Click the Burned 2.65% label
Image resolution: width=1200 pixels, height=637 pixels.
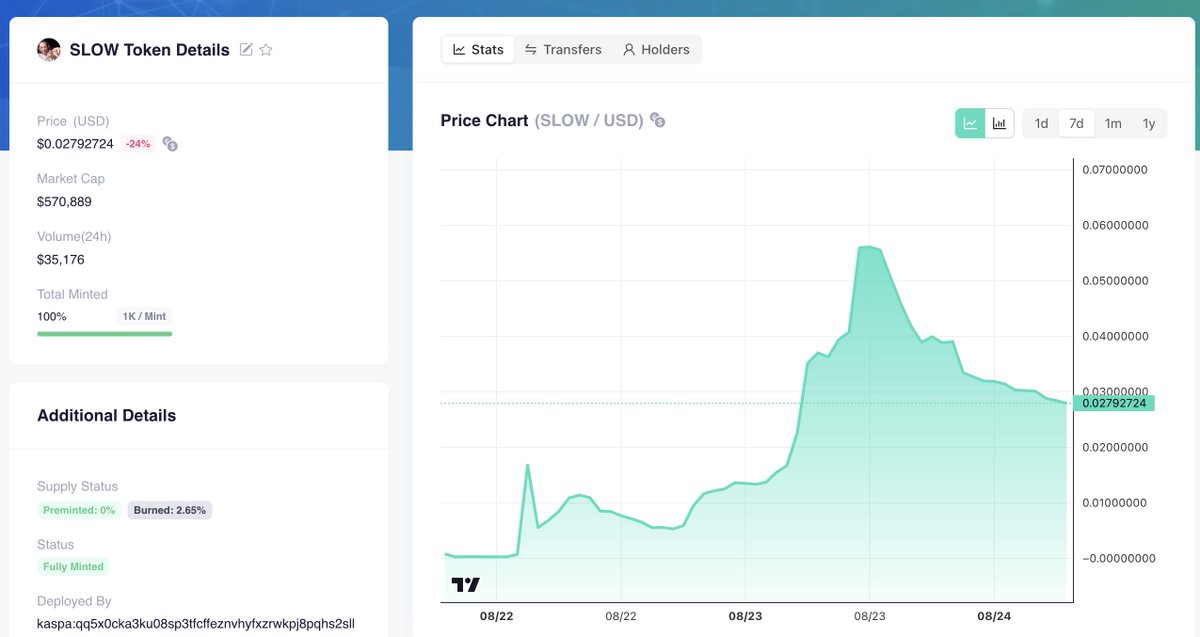point(170,510)
